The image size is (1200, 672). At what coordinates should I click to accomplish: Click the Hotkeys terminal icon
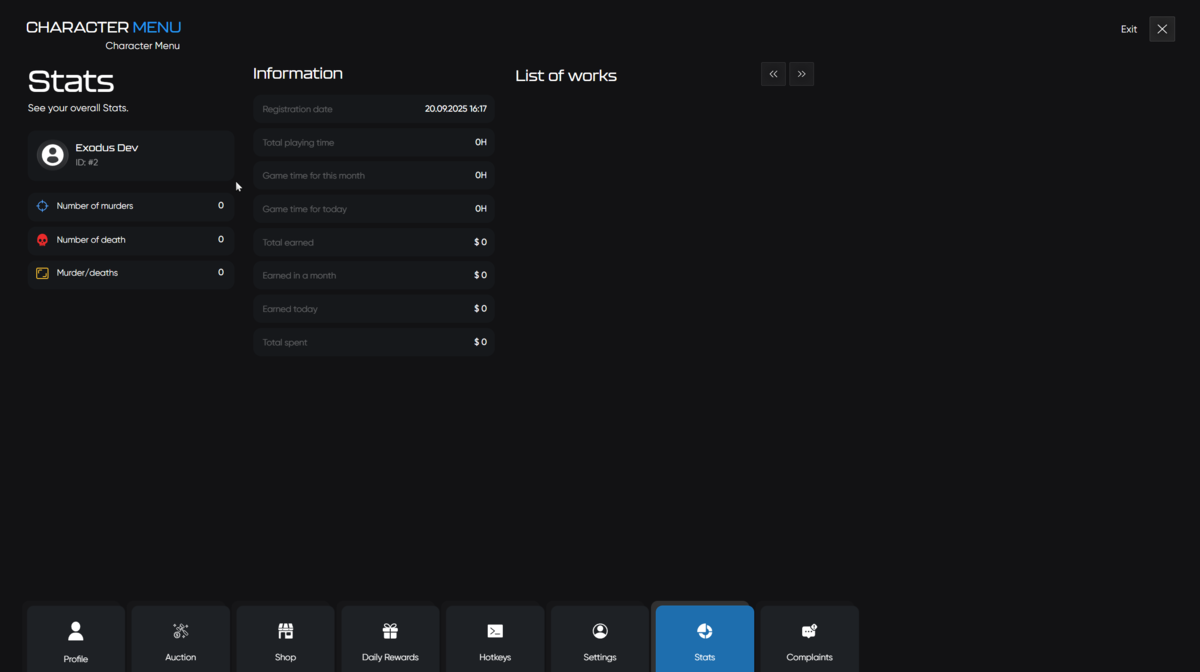(495, 631)
